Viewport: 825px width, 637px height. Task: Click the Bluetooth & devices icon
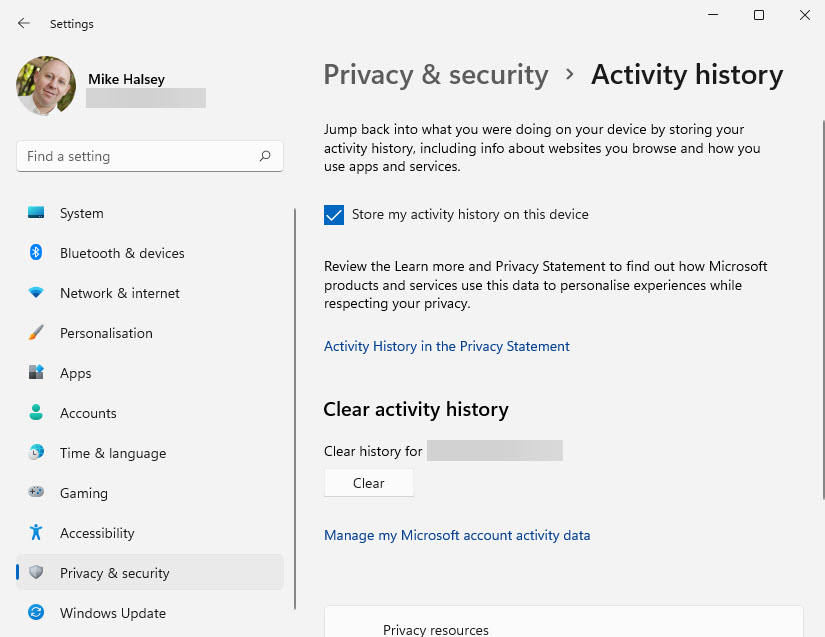[x=36, y=253]
